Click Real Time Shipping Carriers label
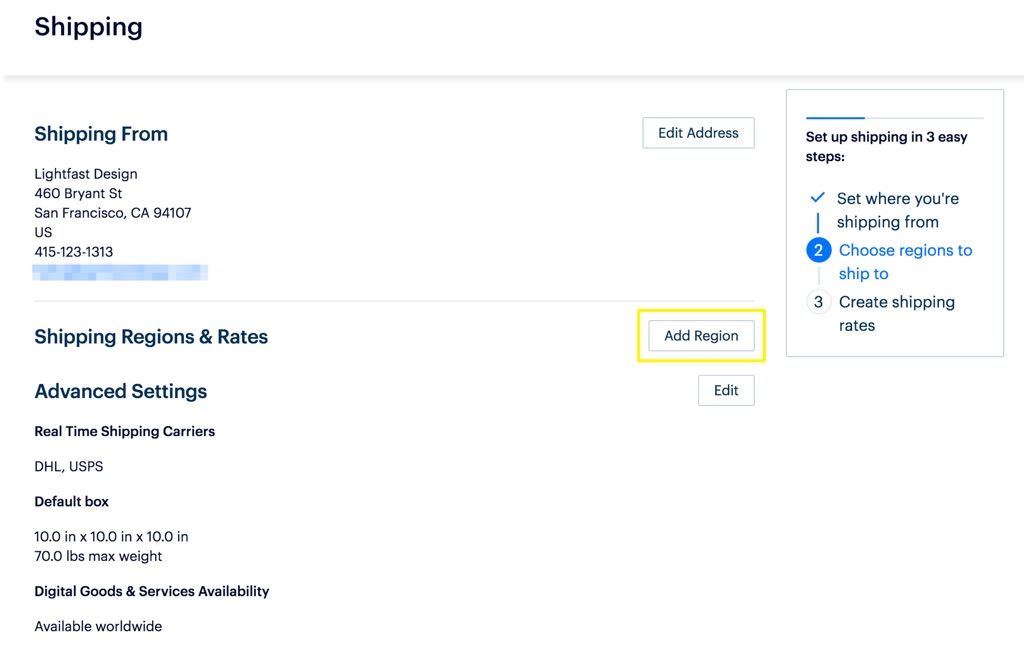This screenshot has width=1024, height=649. click(x=125, y=432)
